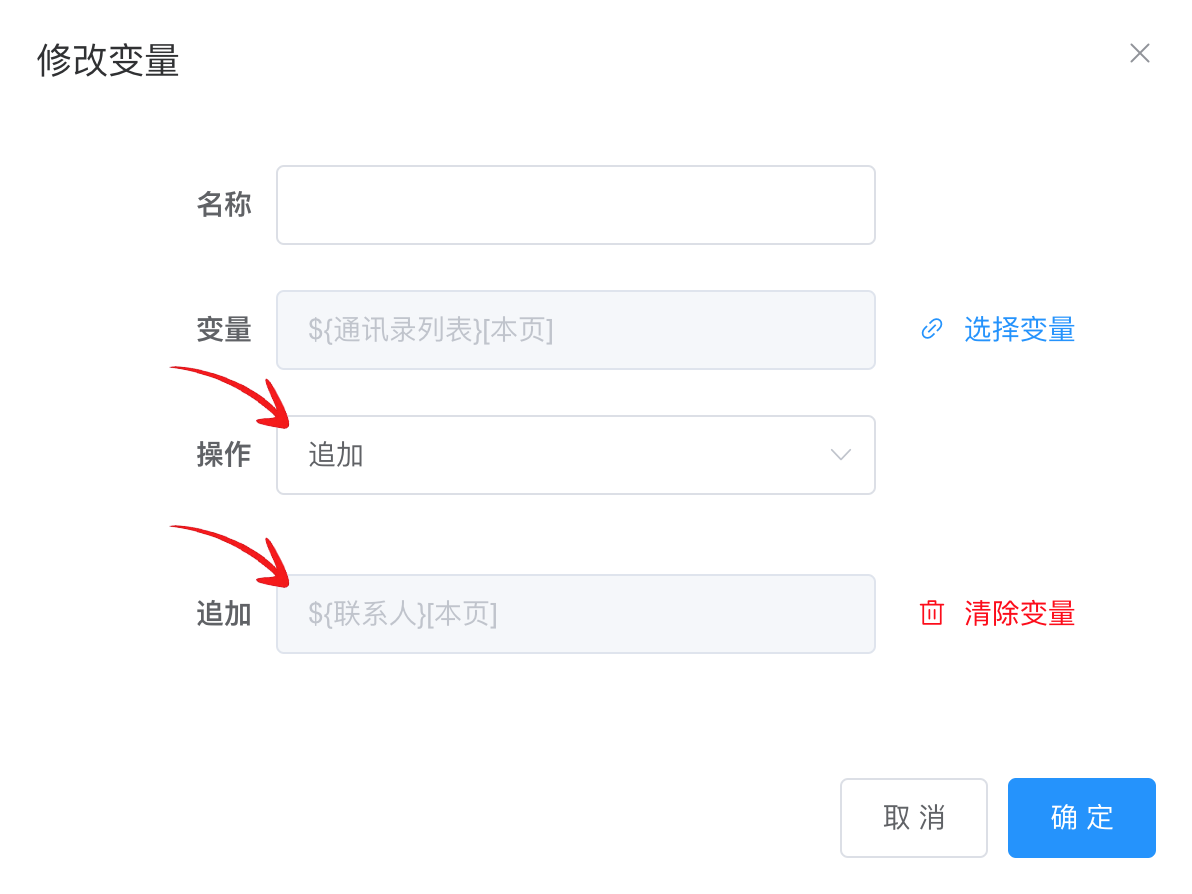Image resolution: width=1192 pixels, height=894 pixels.
Task: Click the 选择变量 link
Action: (1019, 329)
